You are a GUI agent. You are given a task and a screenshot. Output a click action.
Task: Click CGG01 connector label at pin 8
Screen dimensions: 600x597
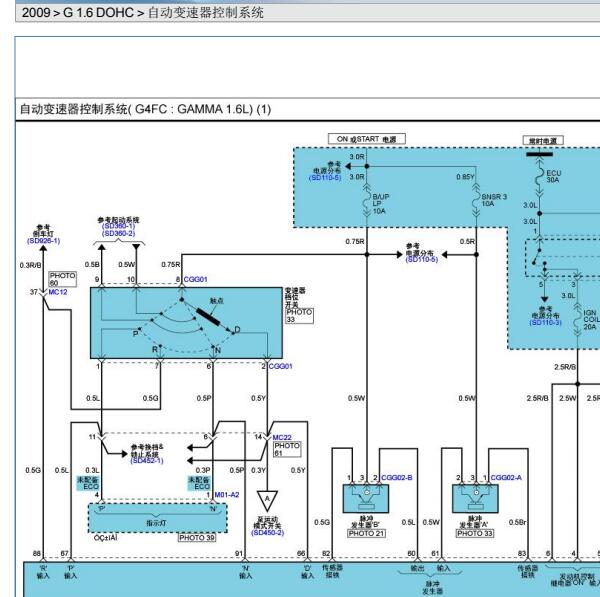196,279
